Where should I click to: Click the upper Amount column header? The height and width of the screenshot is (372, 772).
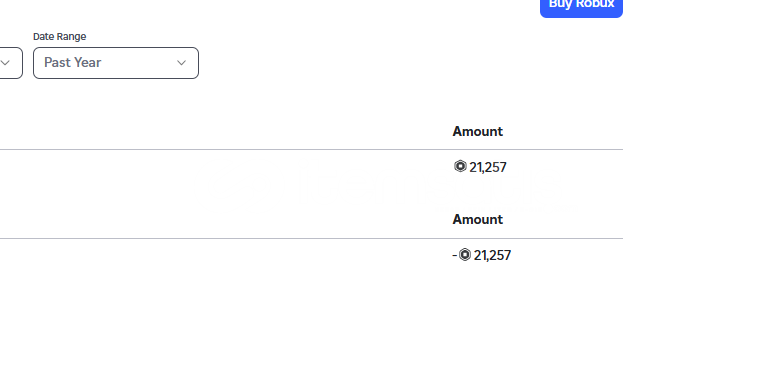pyautogui.click(x=478, y=131)
